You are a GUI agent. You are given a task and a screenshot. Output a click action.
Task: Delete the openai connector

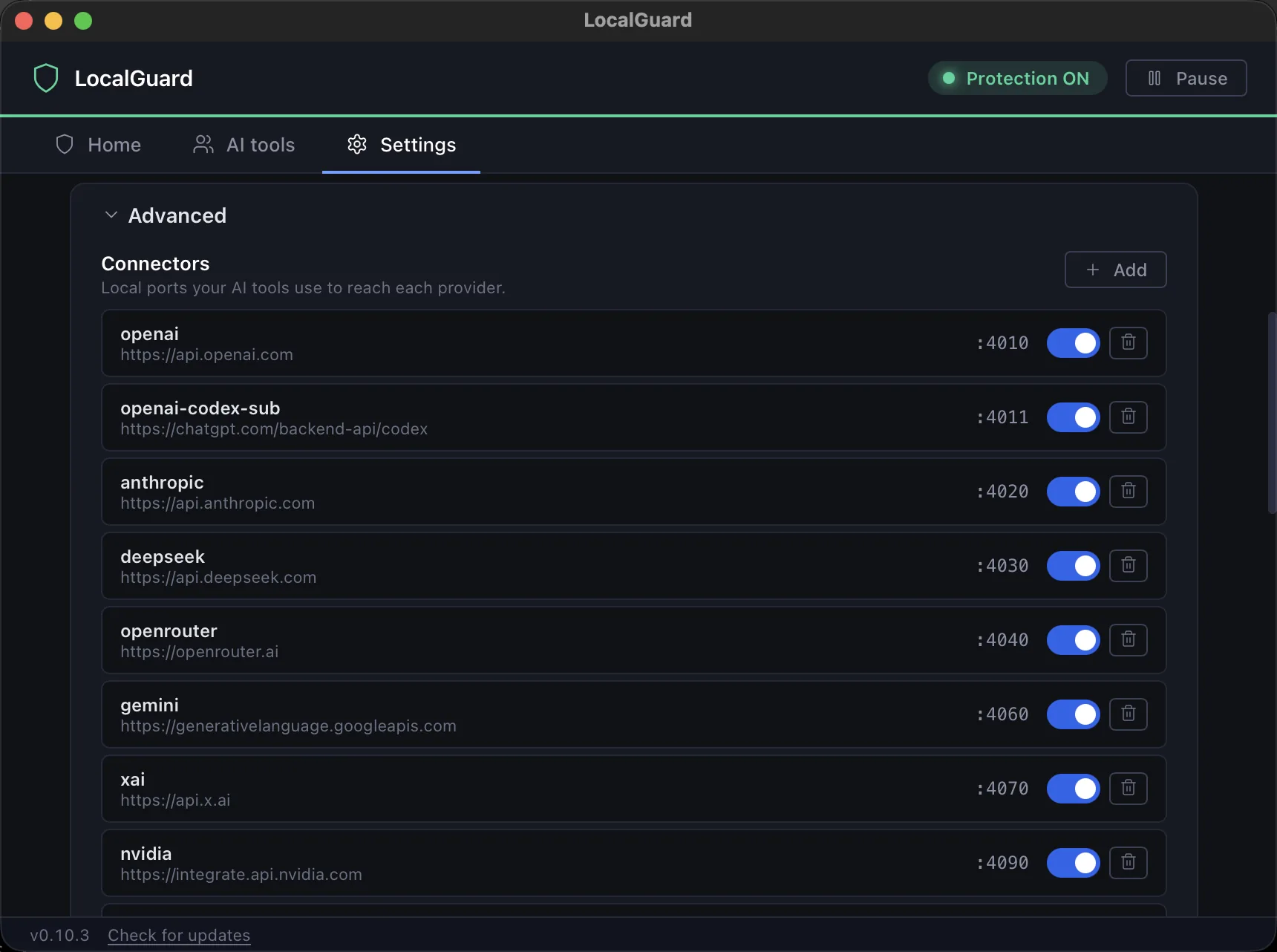click(x=1128, y=342)
